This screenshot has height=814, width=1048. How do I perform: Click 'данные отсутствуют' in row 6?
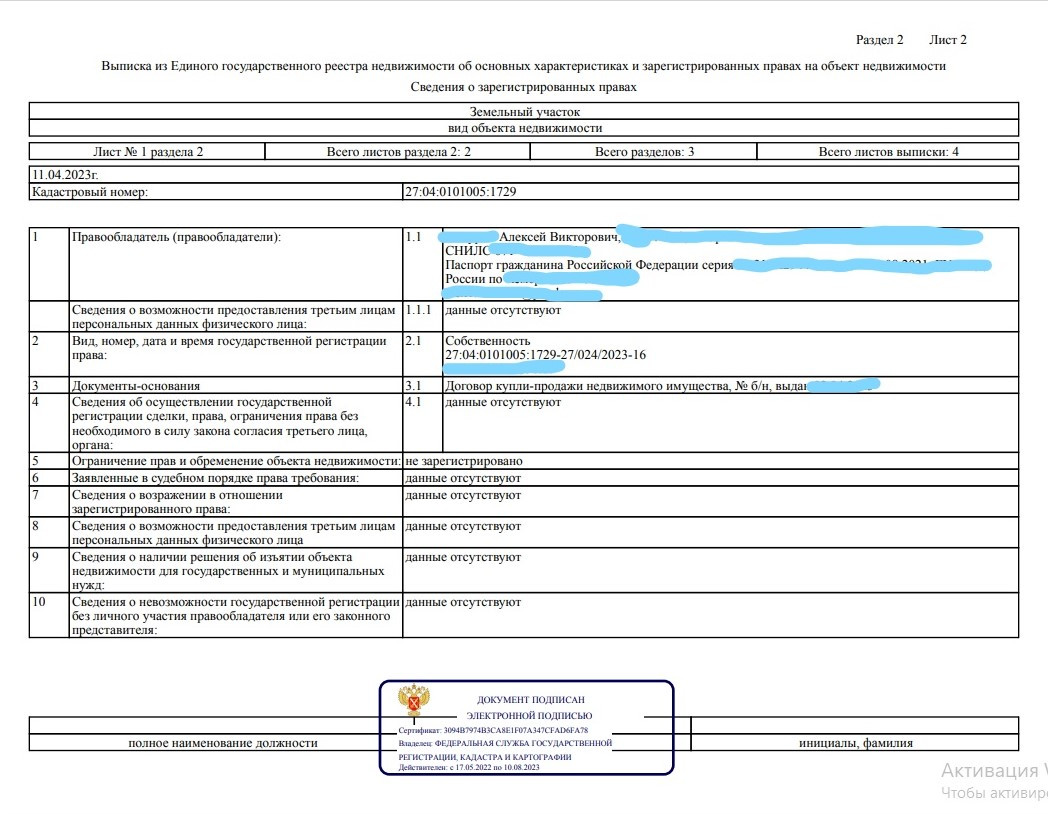click(x=463, y=478)
